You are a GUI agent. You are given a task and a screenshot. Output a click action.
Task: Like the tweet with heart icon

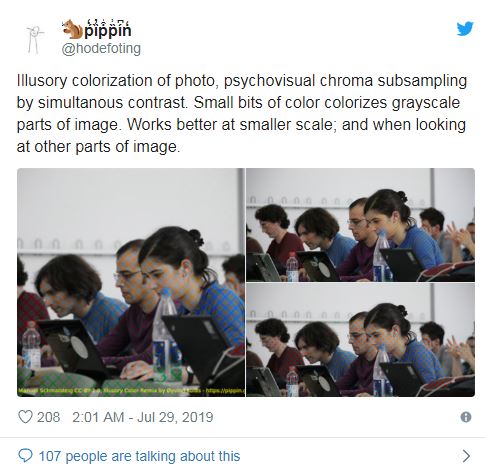tap(25, 417)
